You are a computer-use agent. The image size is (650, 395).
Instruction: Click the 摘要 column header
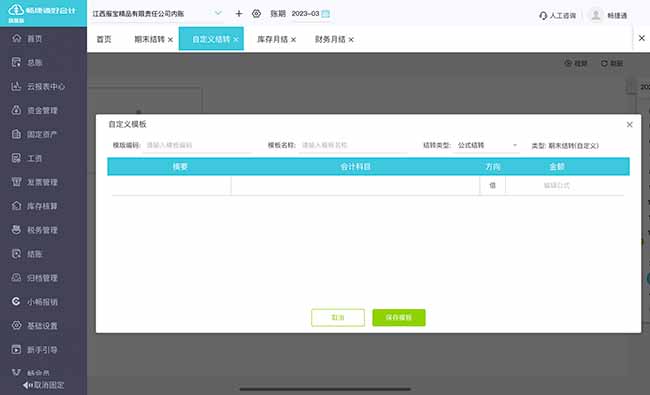pyautogui.click(x=180, y=167)
